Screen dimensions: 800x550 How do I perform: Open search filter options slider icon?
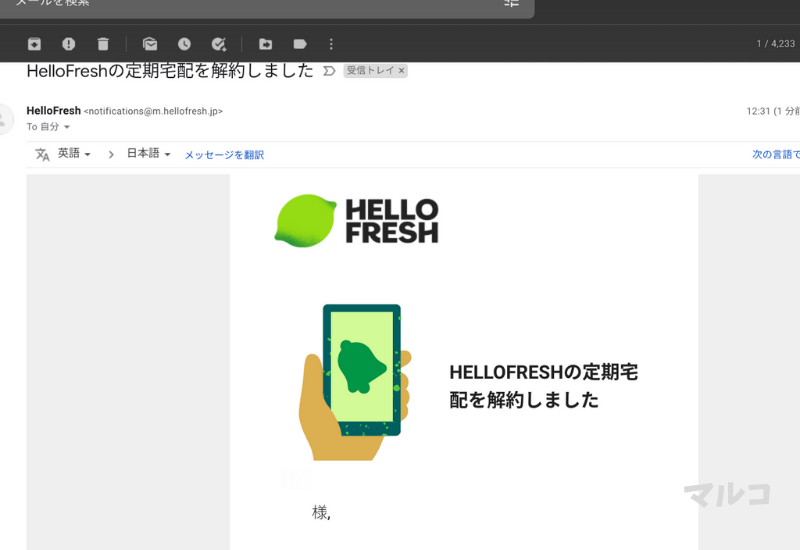(512, 3)
